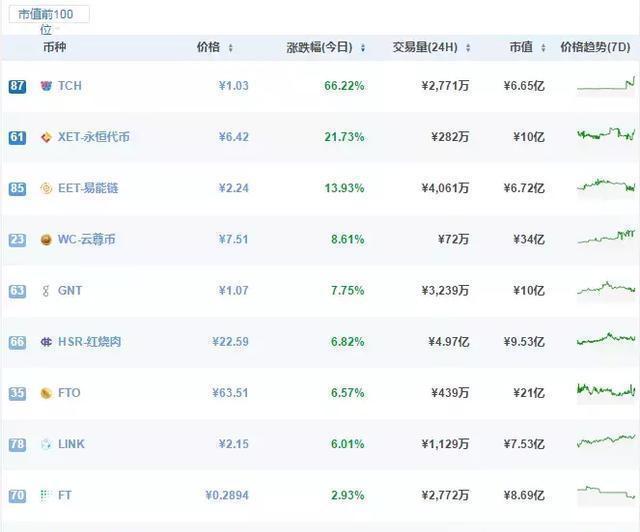
Task: Sort by 市值 column arrows
Action: [x=543, y=48]
